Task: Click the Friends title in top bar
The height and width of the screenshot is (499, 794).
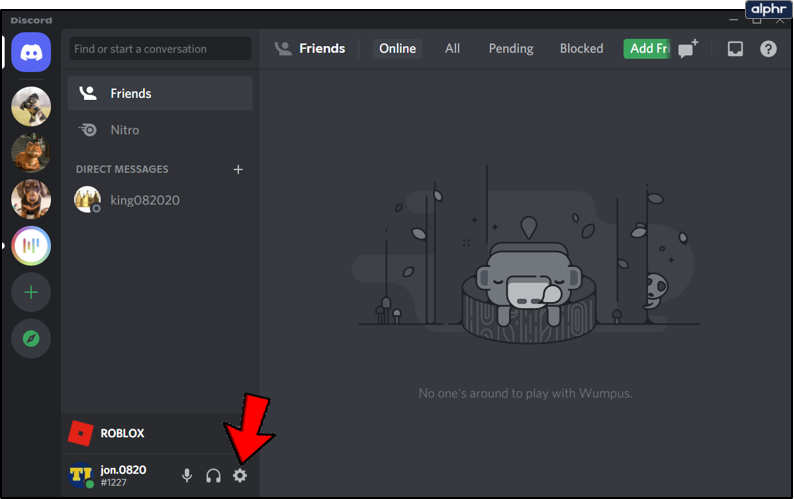Action: [x=322, y=49]
